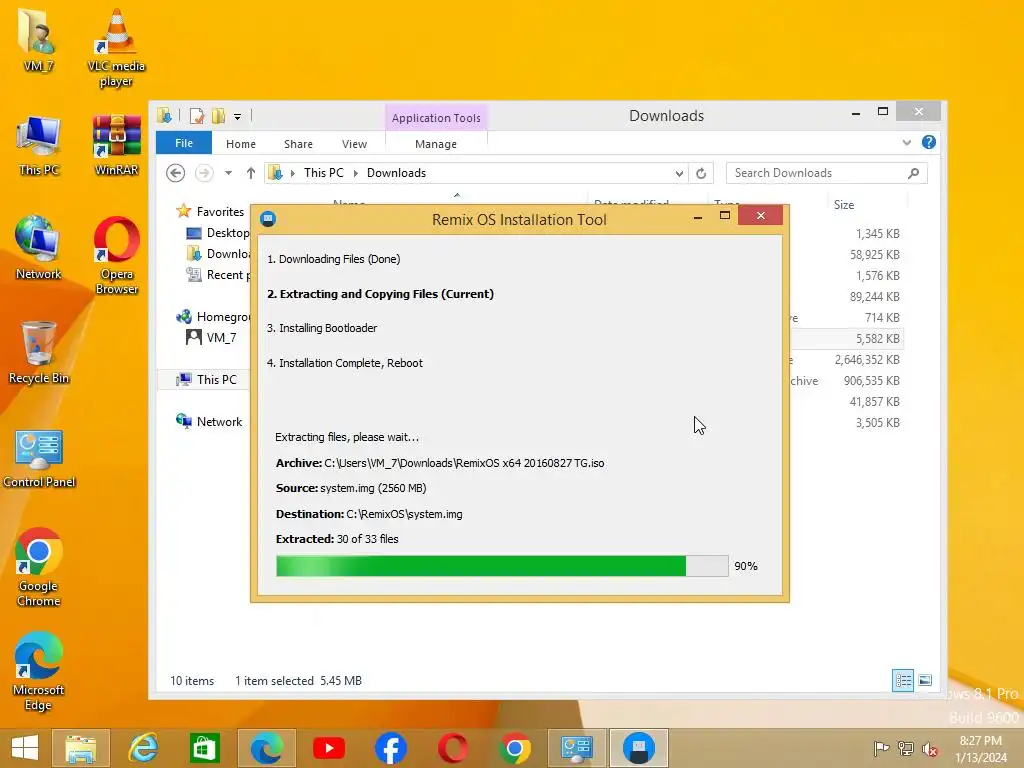Screen dimensions: 1024x768
Task: Select the Recycle Bin icon
Action: click(x=39, y=353)
